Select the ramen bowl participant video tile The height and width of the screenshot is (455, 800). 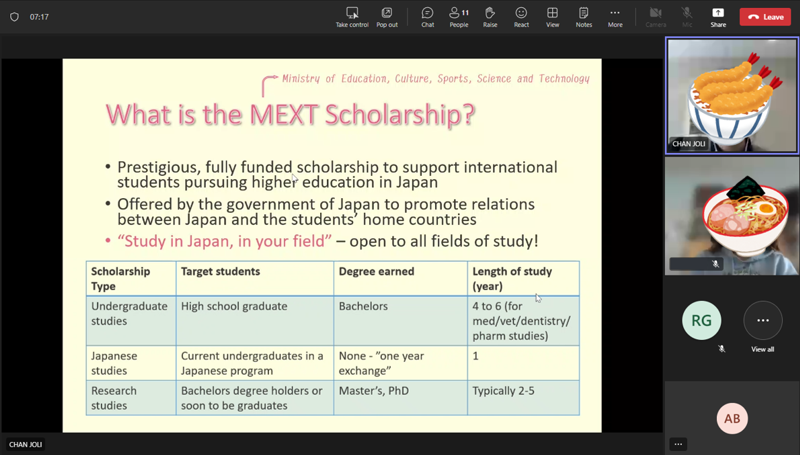click(732, 216)
